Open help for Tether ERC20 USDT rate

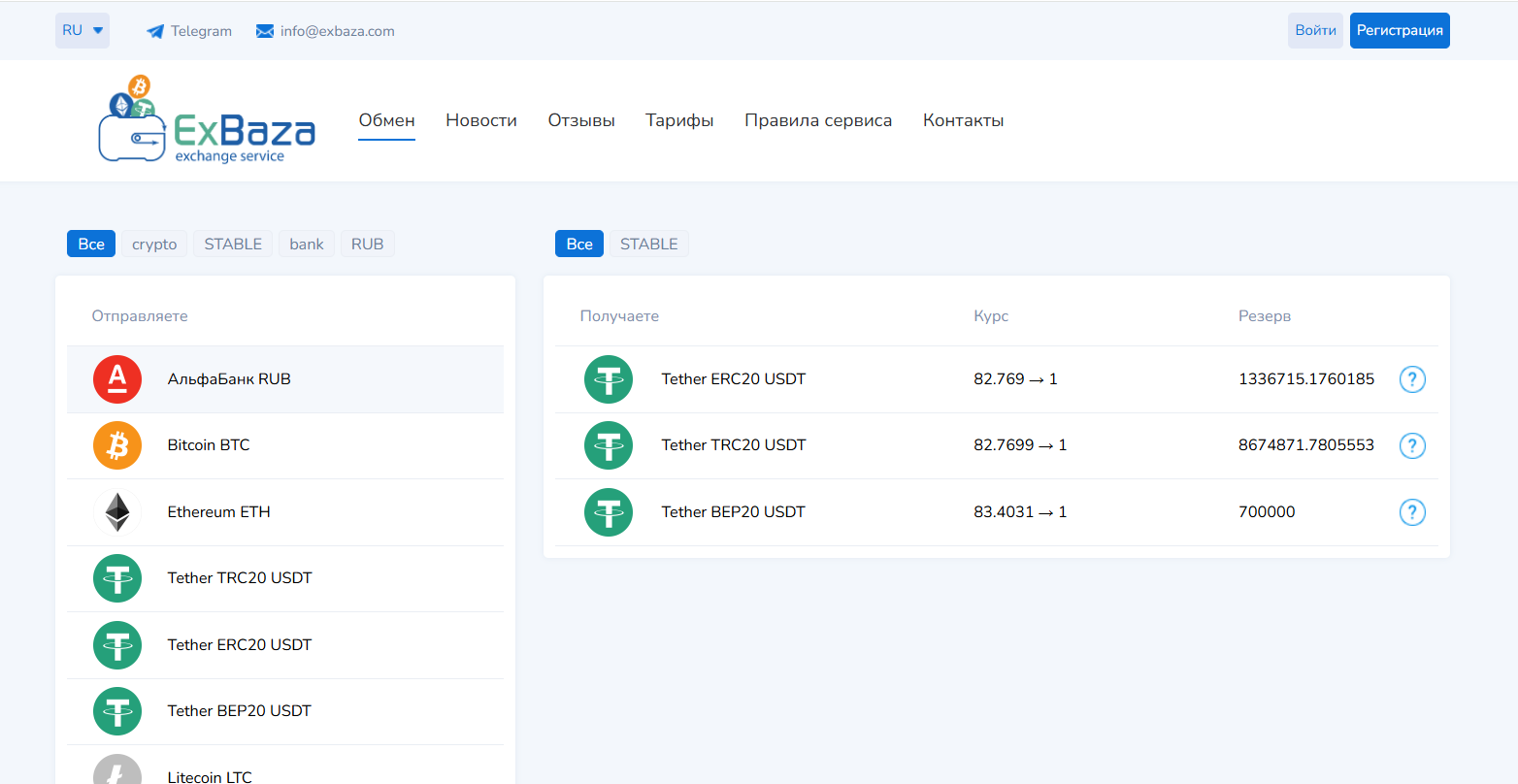1412,378
